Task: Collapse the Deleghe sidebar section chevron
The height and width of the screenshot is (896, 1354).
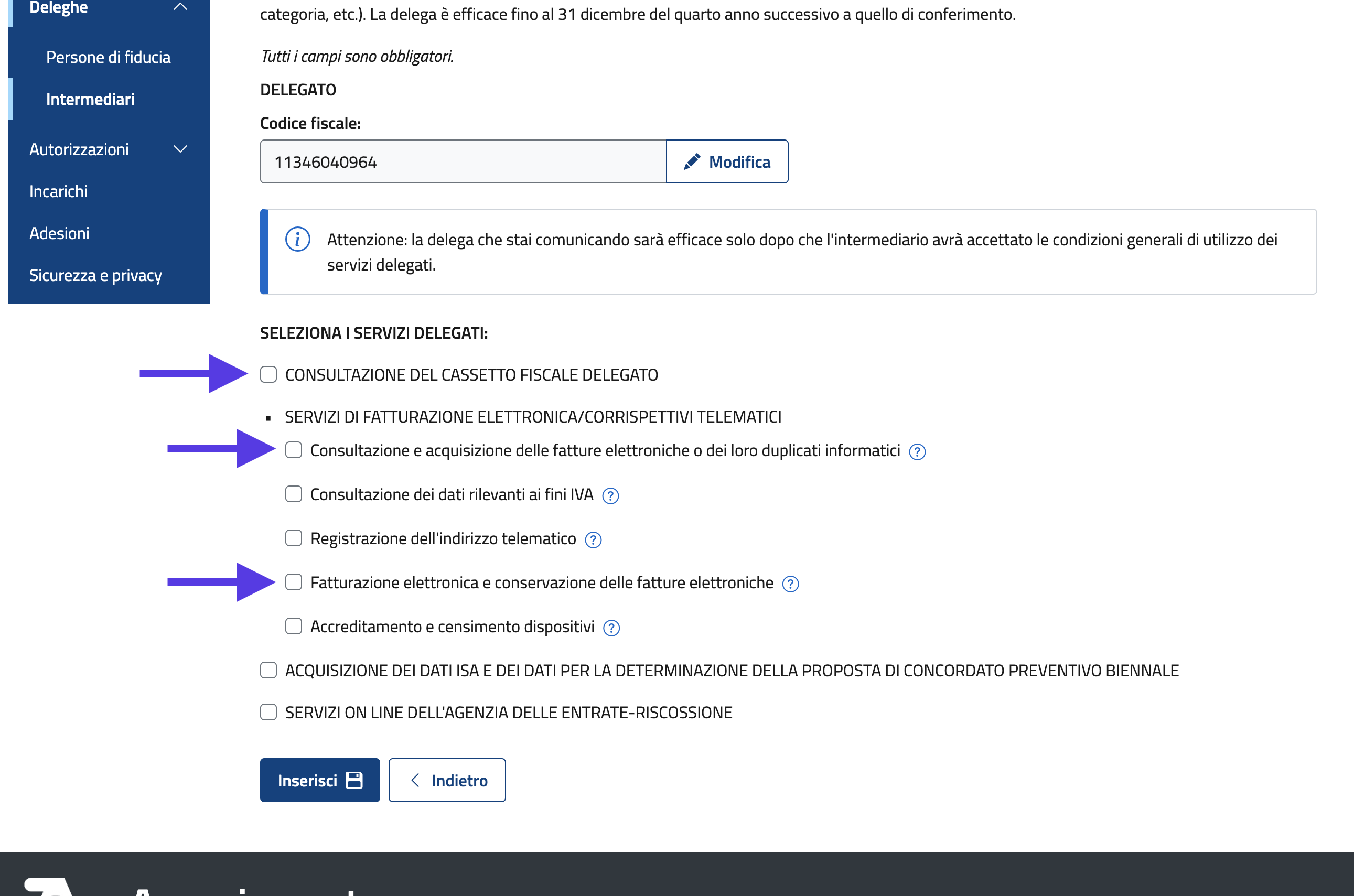Action: pos(180,7)
